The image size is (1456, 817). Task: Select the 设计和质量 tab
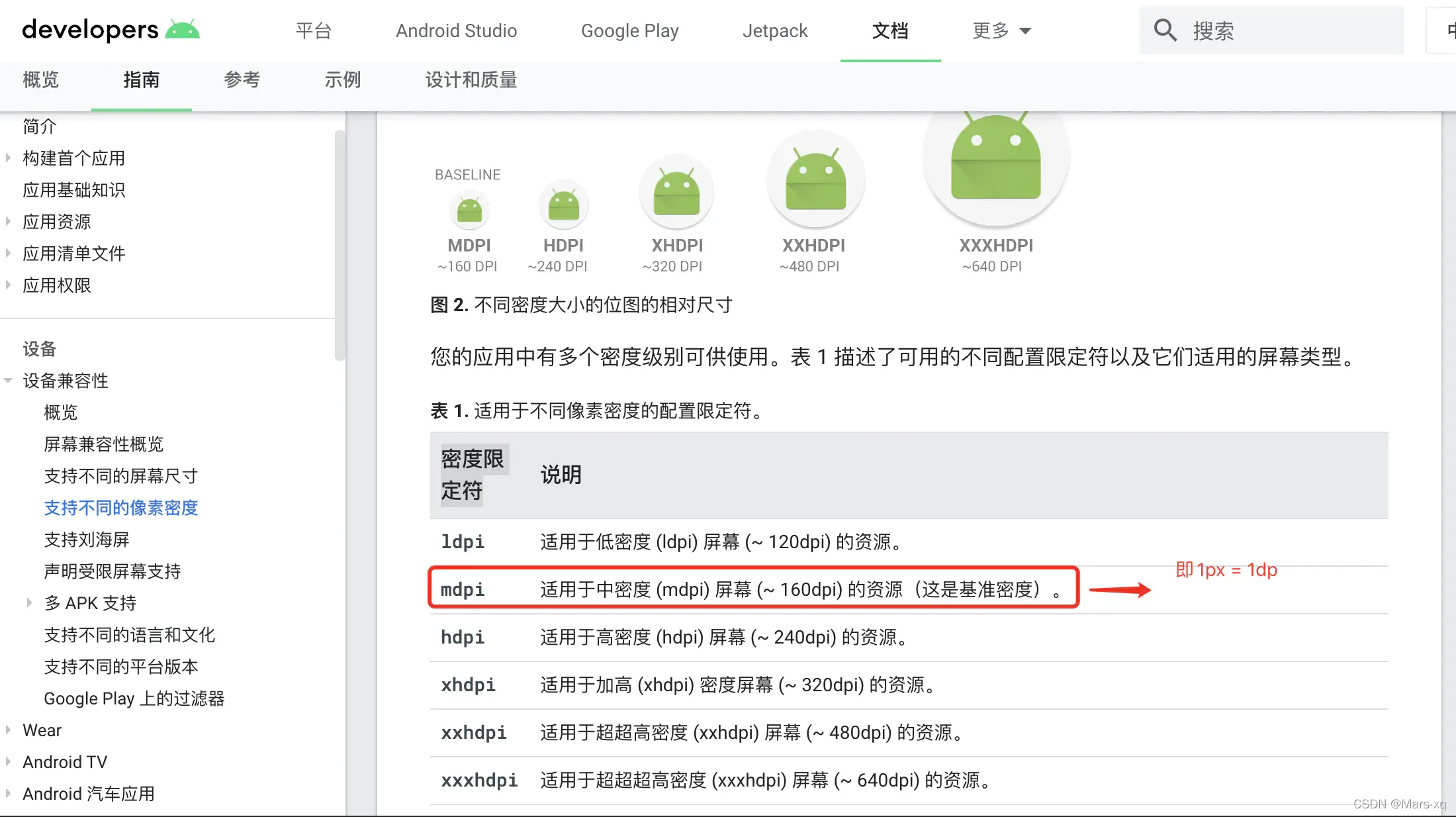coord(471,80)
